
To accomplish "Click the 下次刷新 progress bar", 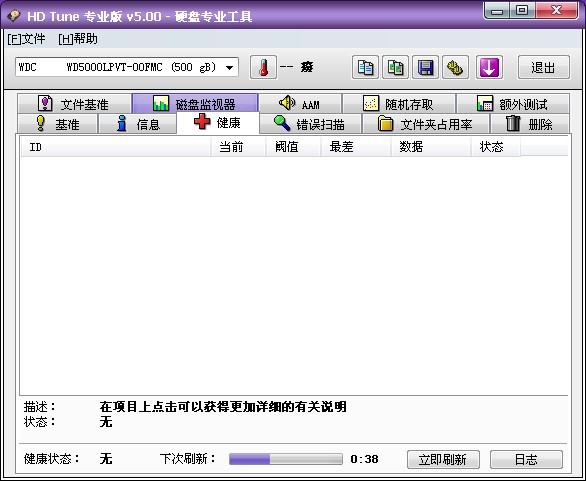I will (286, 459).
